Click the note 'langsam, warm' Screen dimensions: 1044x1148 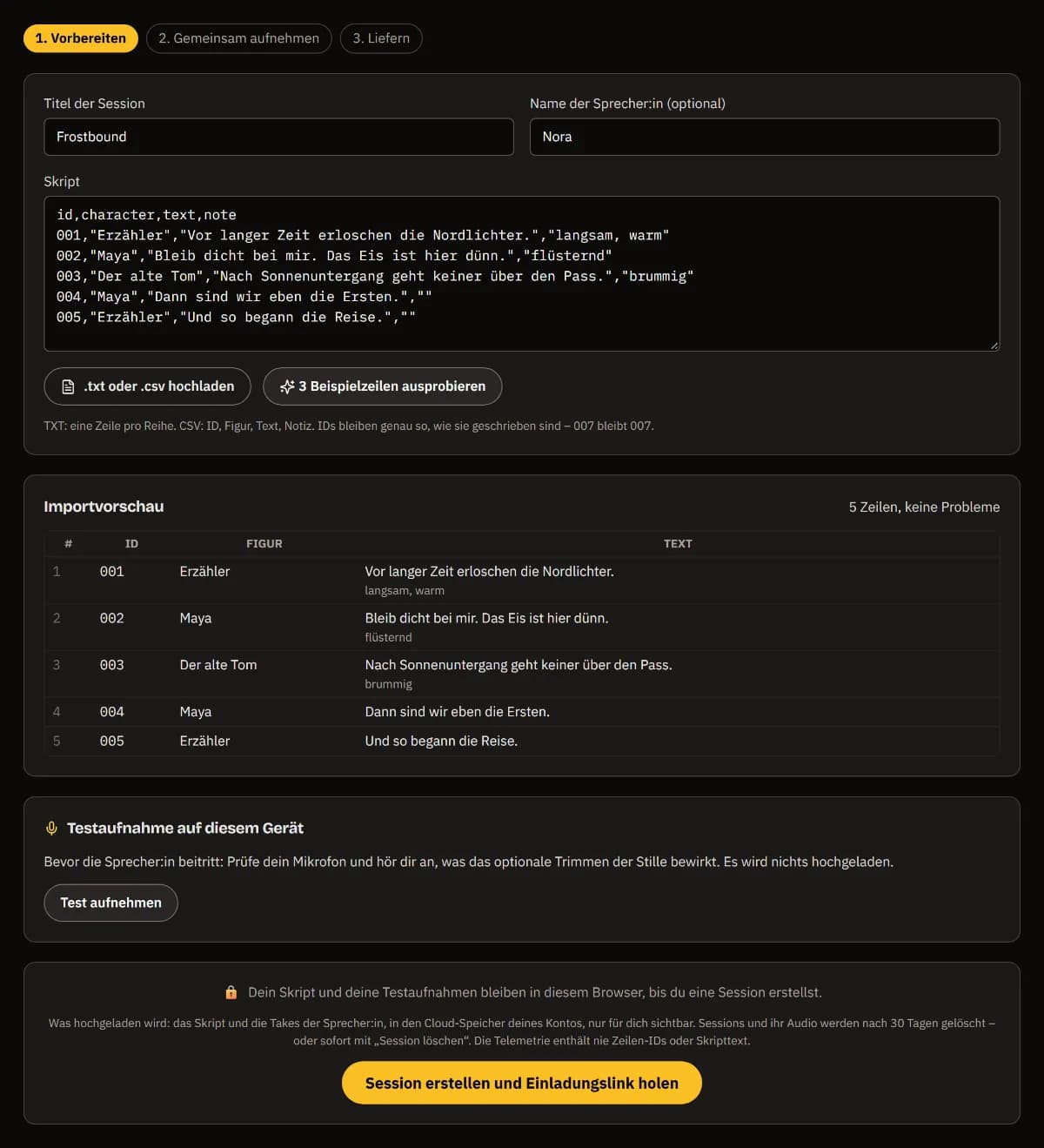(x=405, y=591)
